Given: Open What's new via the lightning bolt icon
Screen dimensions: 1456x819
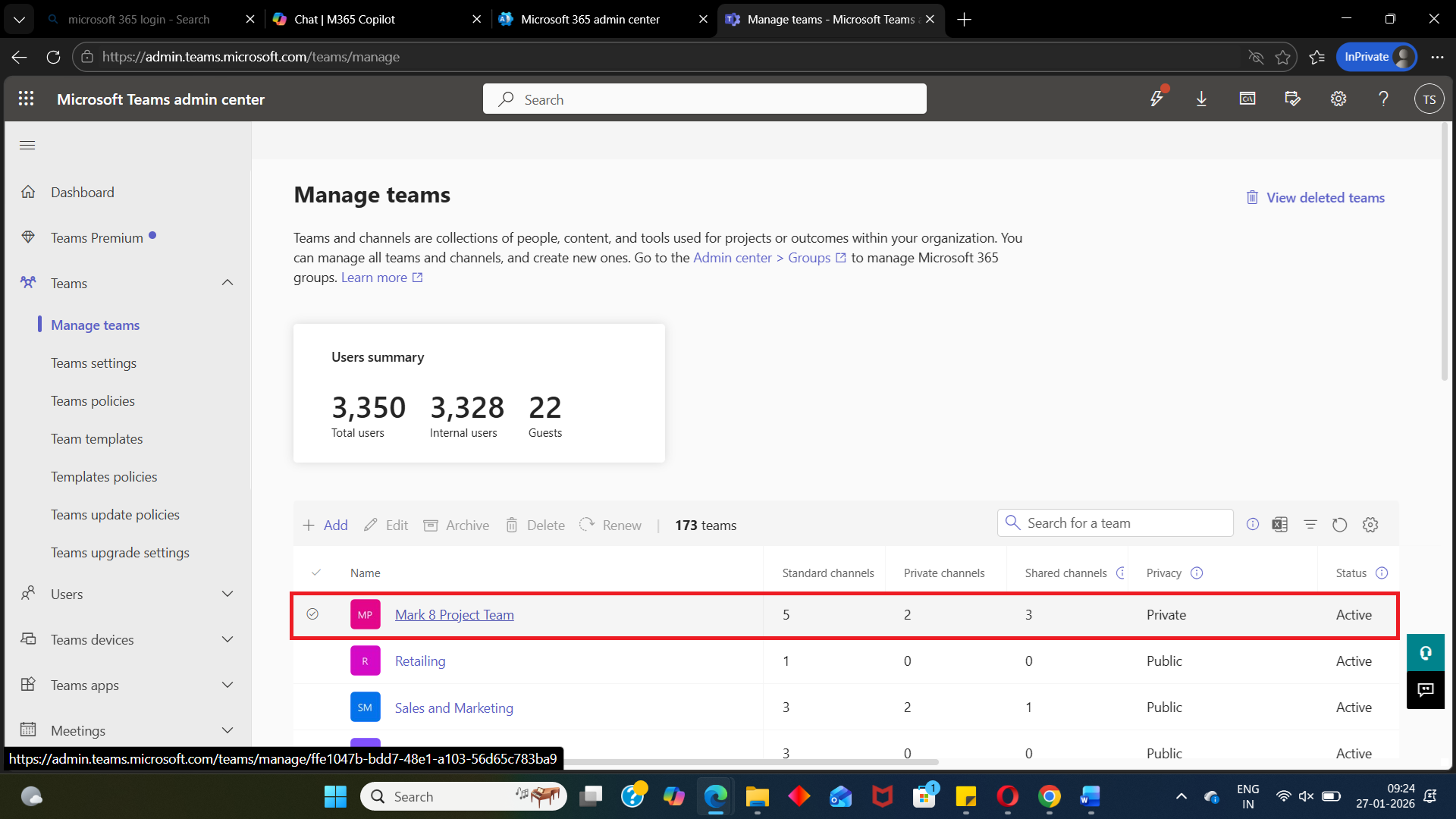Looking at the screenshot, I should tap(1156, 99).
